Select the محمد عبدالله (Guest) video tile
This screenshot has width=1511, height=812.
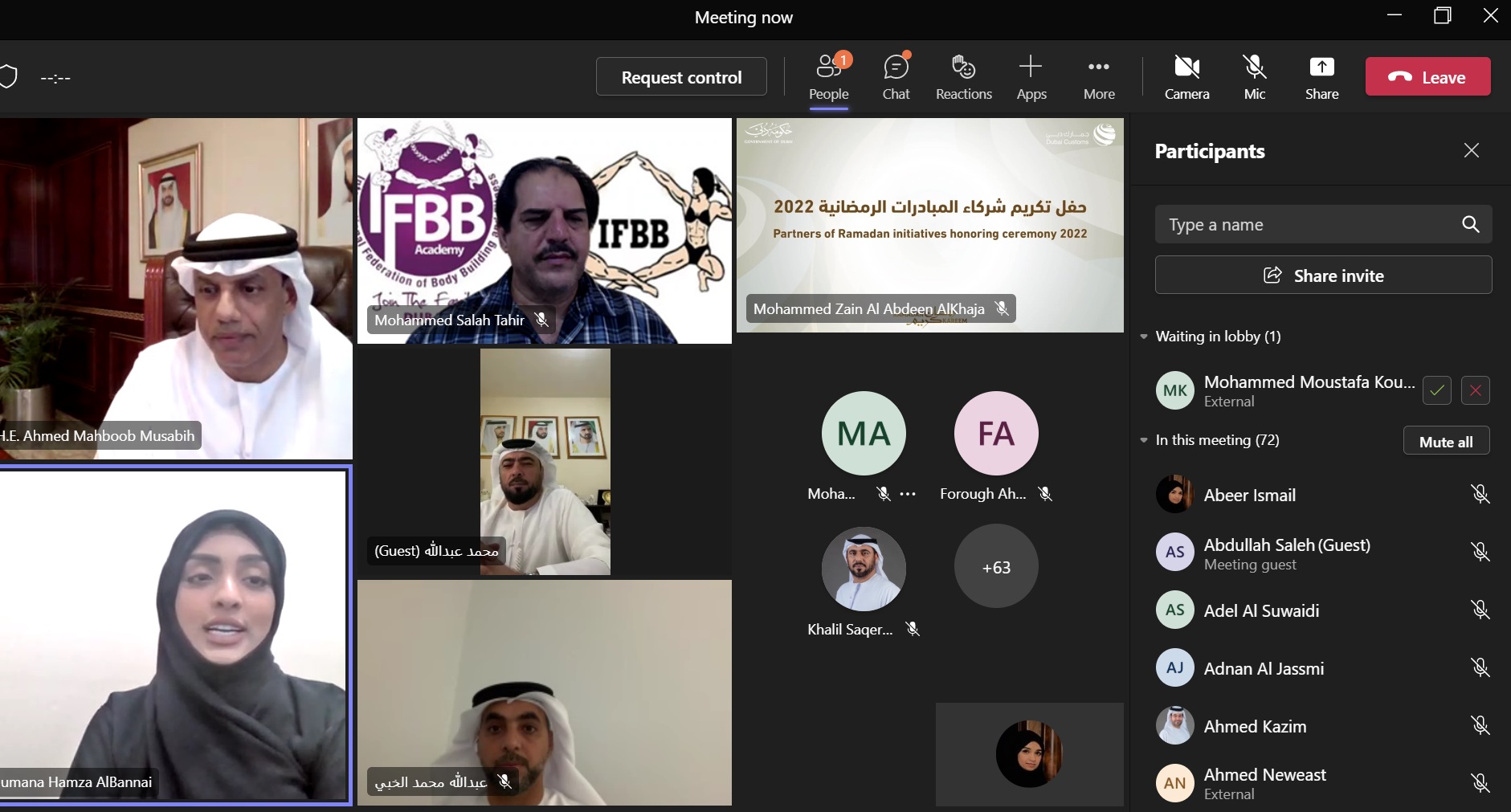click(545, 462)
